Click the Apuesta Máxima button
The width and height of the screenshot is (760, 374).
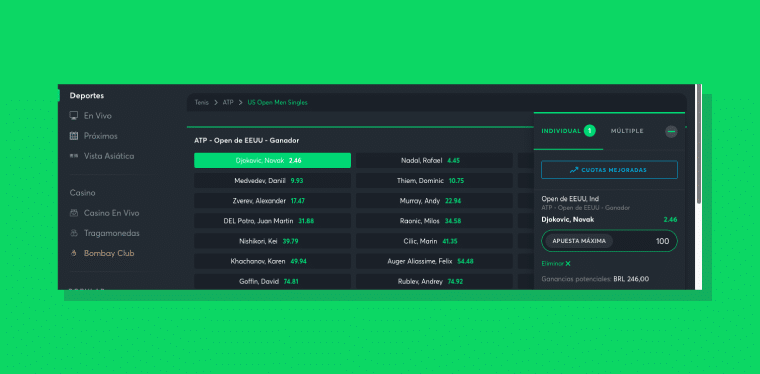(579, 241)
